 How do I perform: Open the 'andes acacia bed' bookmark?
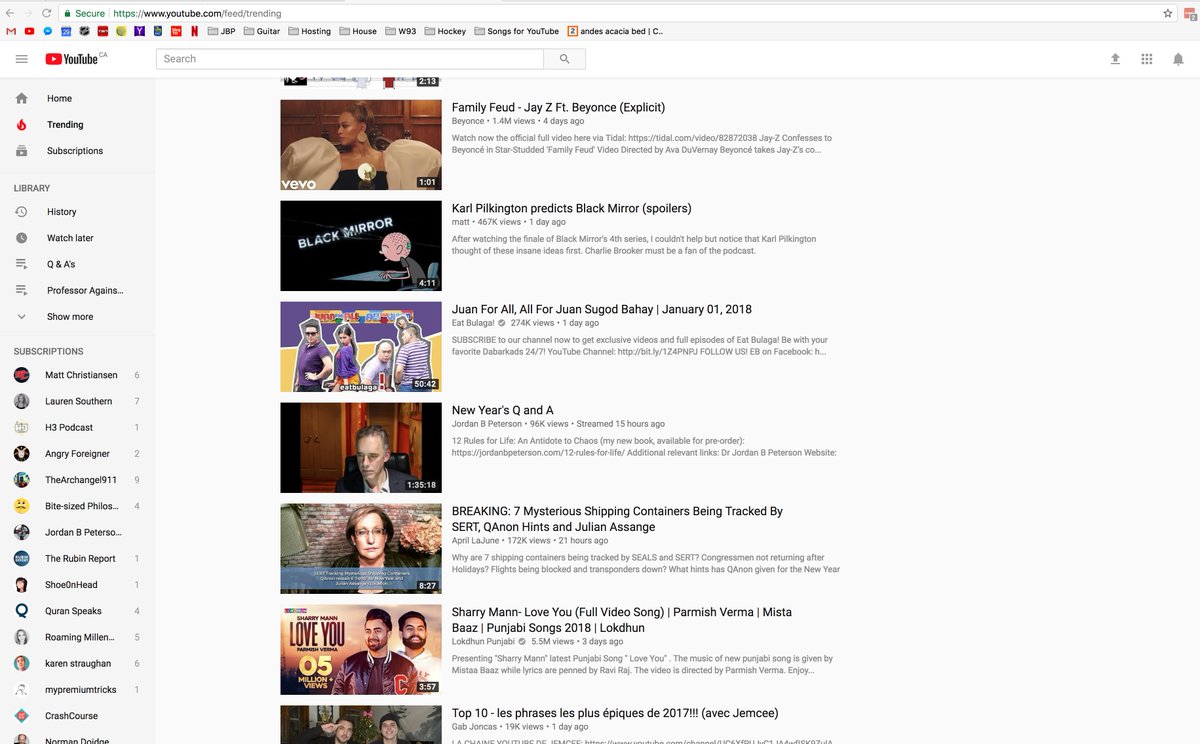[x=615, y=31]
